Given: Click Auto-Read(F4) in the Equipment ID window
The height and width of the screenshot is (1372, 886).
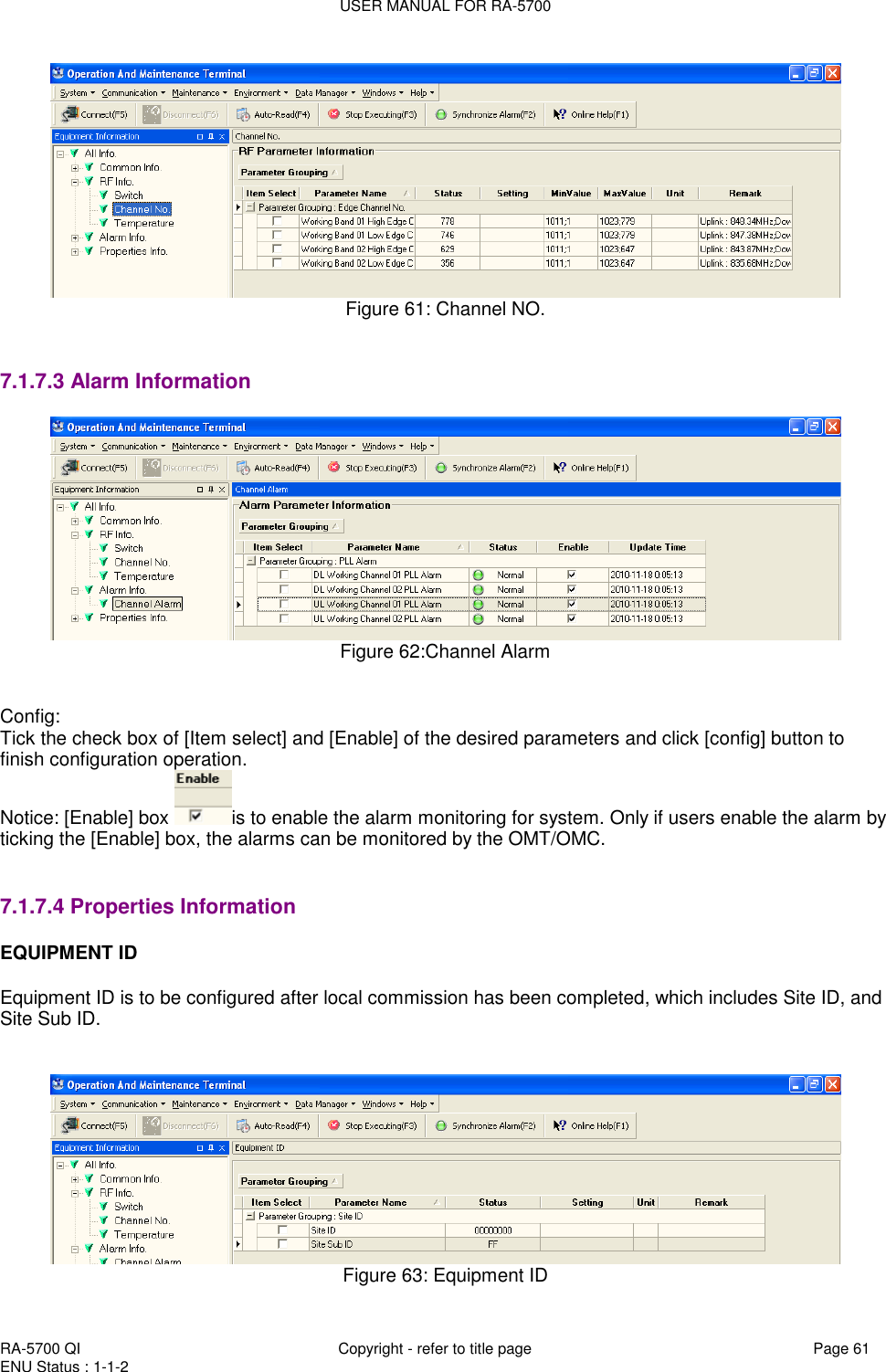Looking at the screenshot, I should (273, 1125).
